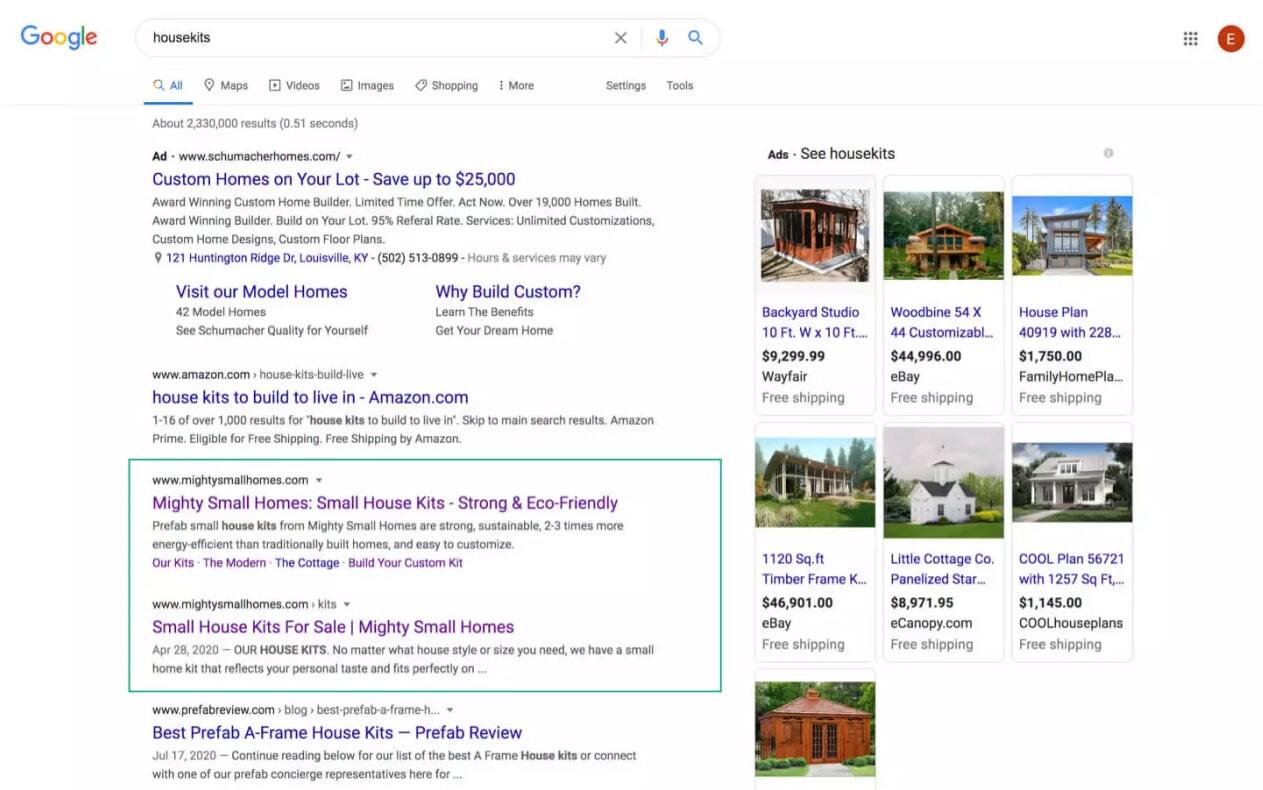Follow The Cottage sitelink
The width and height of the screenshot is (1263, 790).
click(x=307, y=563)
